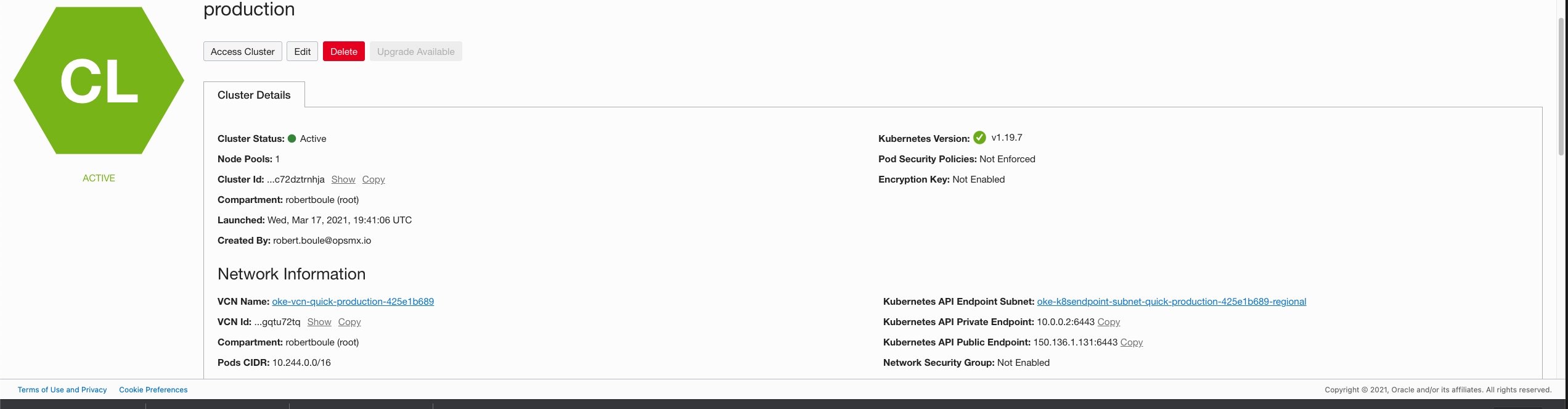Show the full Cluster Id

point(343,180)
